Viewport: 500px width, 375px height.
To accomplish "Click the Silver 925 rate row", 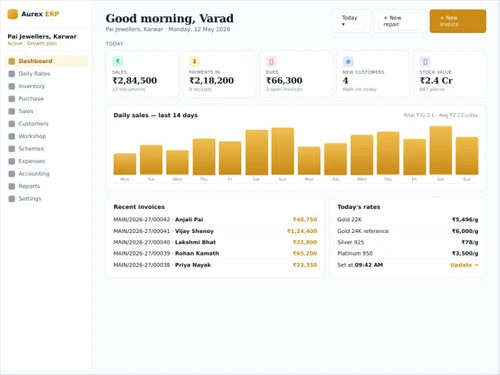I will [x=408, y=242].
